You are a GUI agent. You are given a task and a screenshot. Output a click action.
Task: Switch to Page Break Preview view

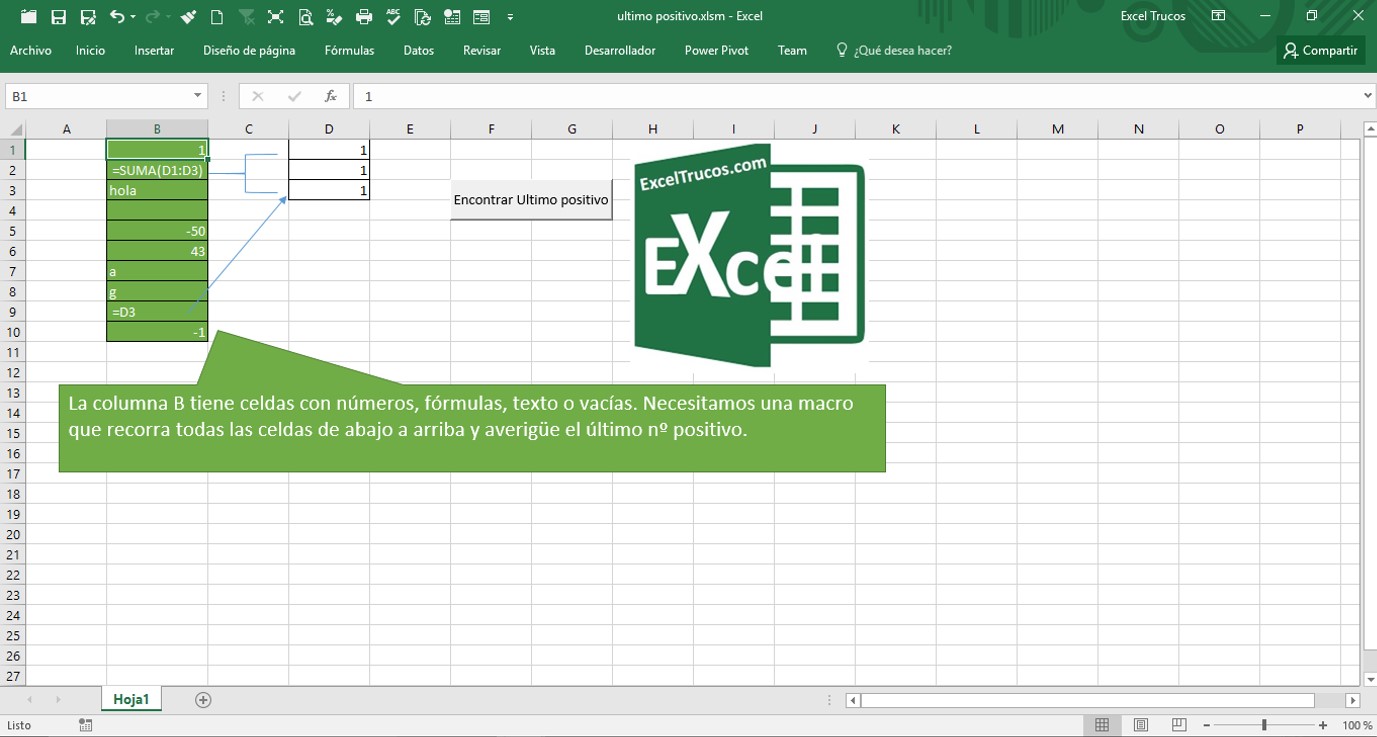(1179, 725)
